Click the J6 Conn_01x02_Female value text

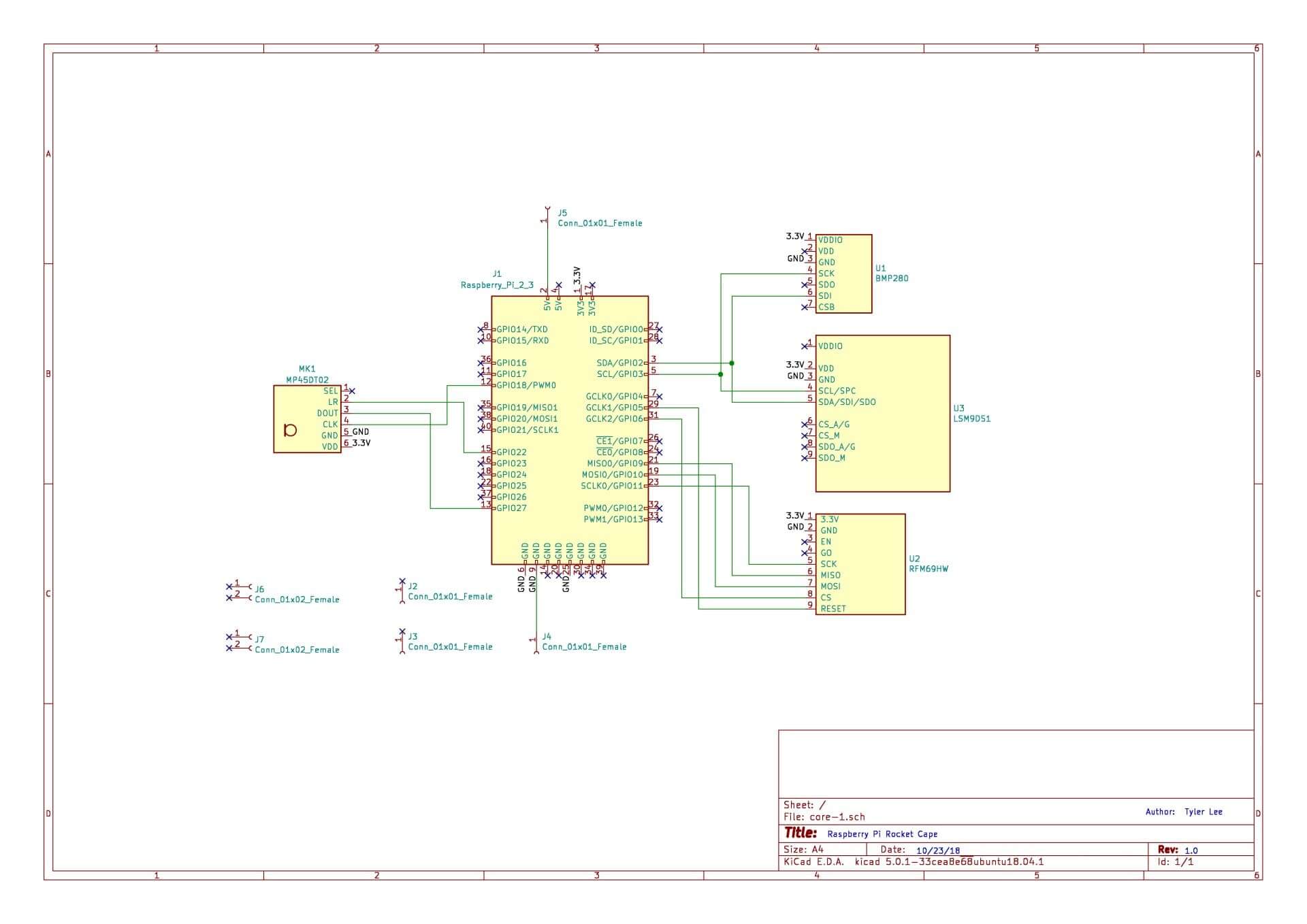(297, 599)
